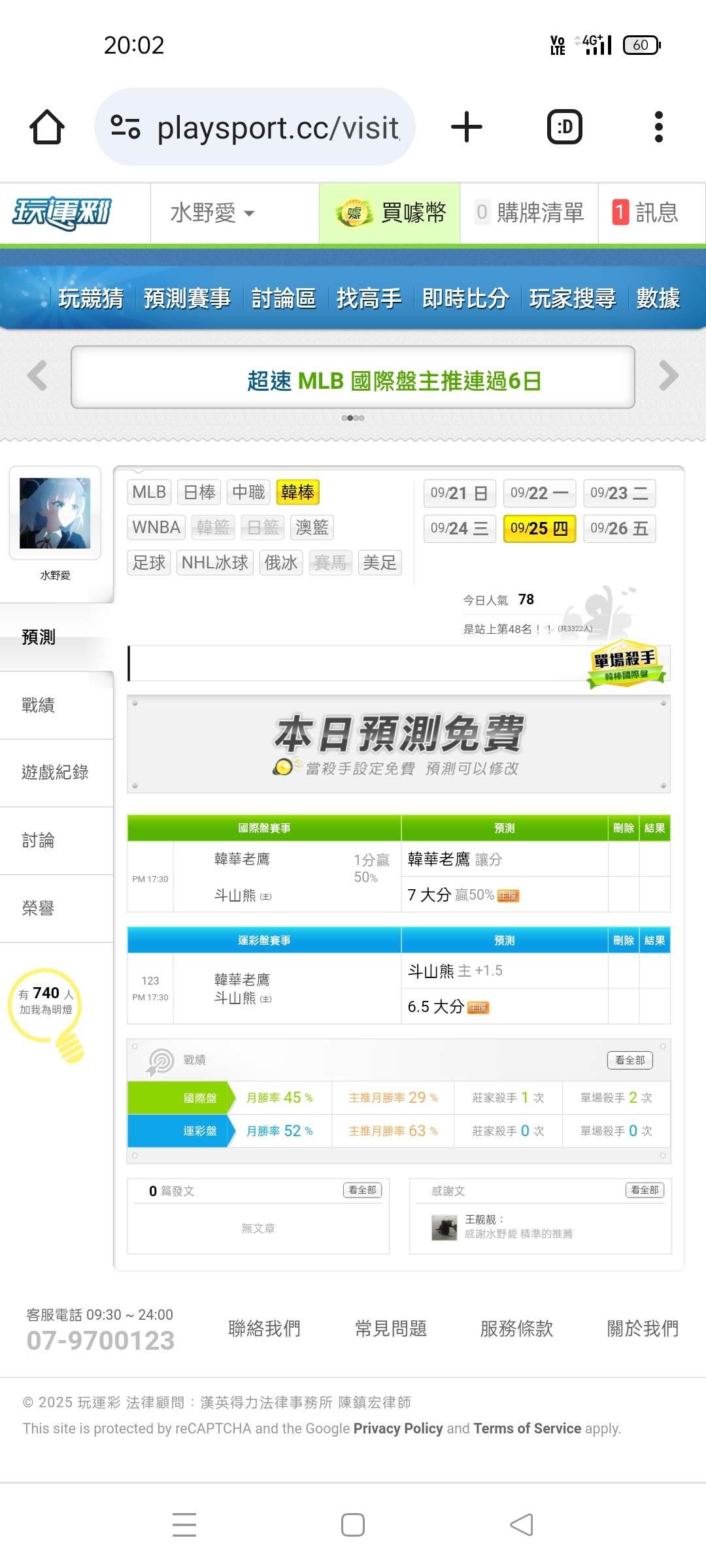The image size is (706, 1568).
Task: Click the lightbulb 加我為明燈 icon
Action: coord(47,1014)
